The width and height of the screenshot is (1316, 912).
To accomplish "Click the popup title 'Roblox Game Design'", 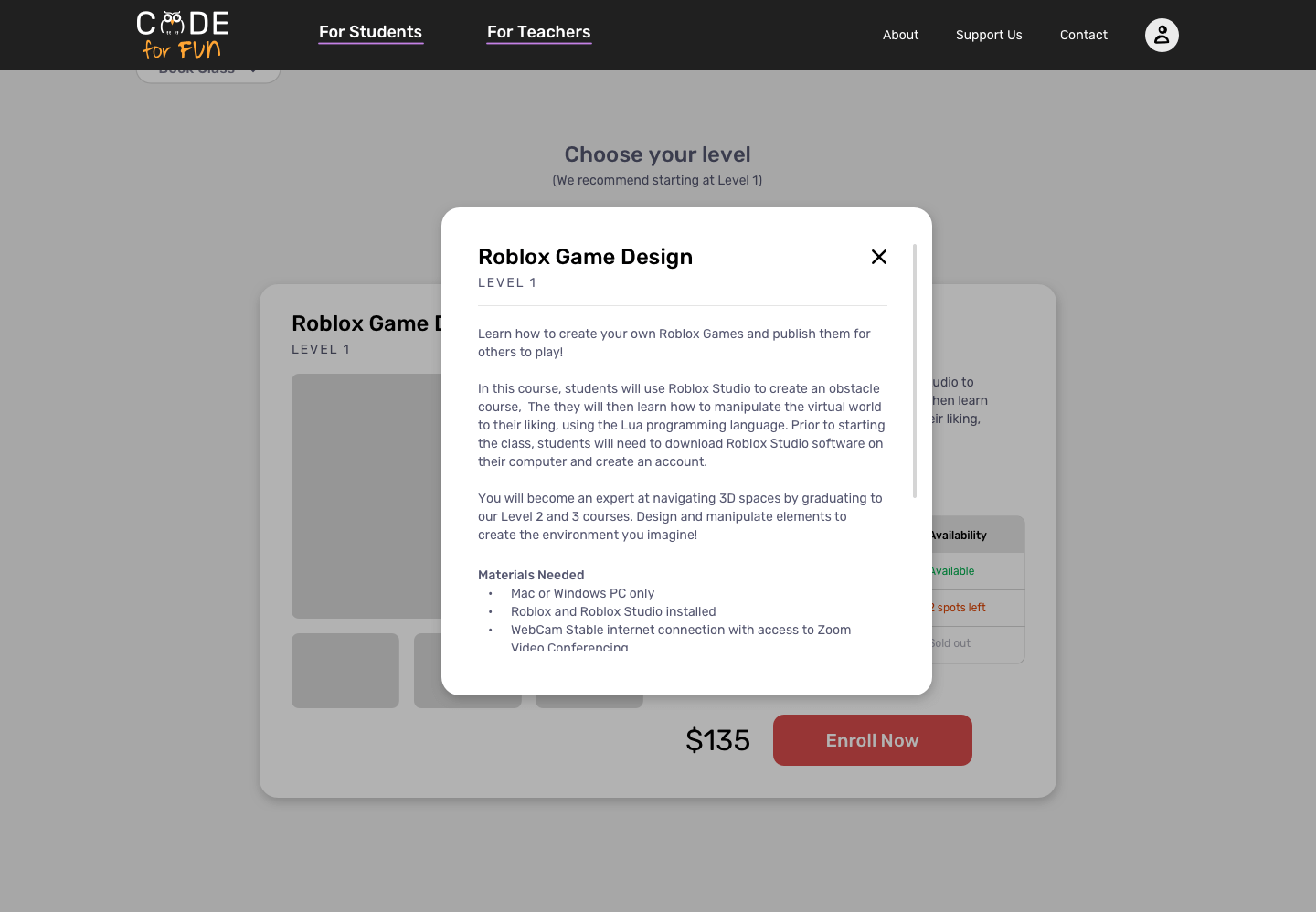I will point(585,257).
